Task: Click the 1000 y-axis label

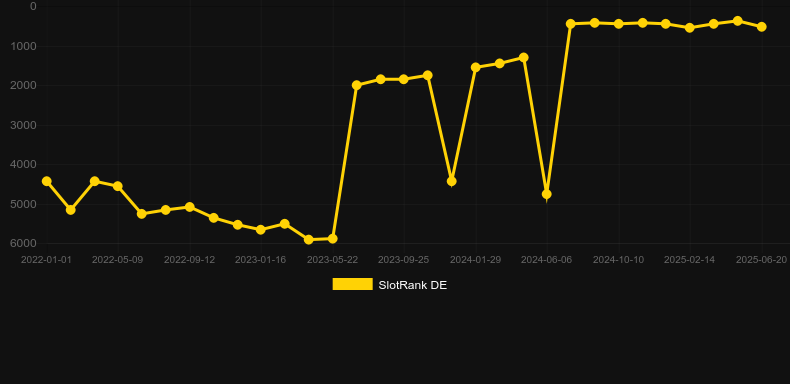Action: (x=24, y=46)
